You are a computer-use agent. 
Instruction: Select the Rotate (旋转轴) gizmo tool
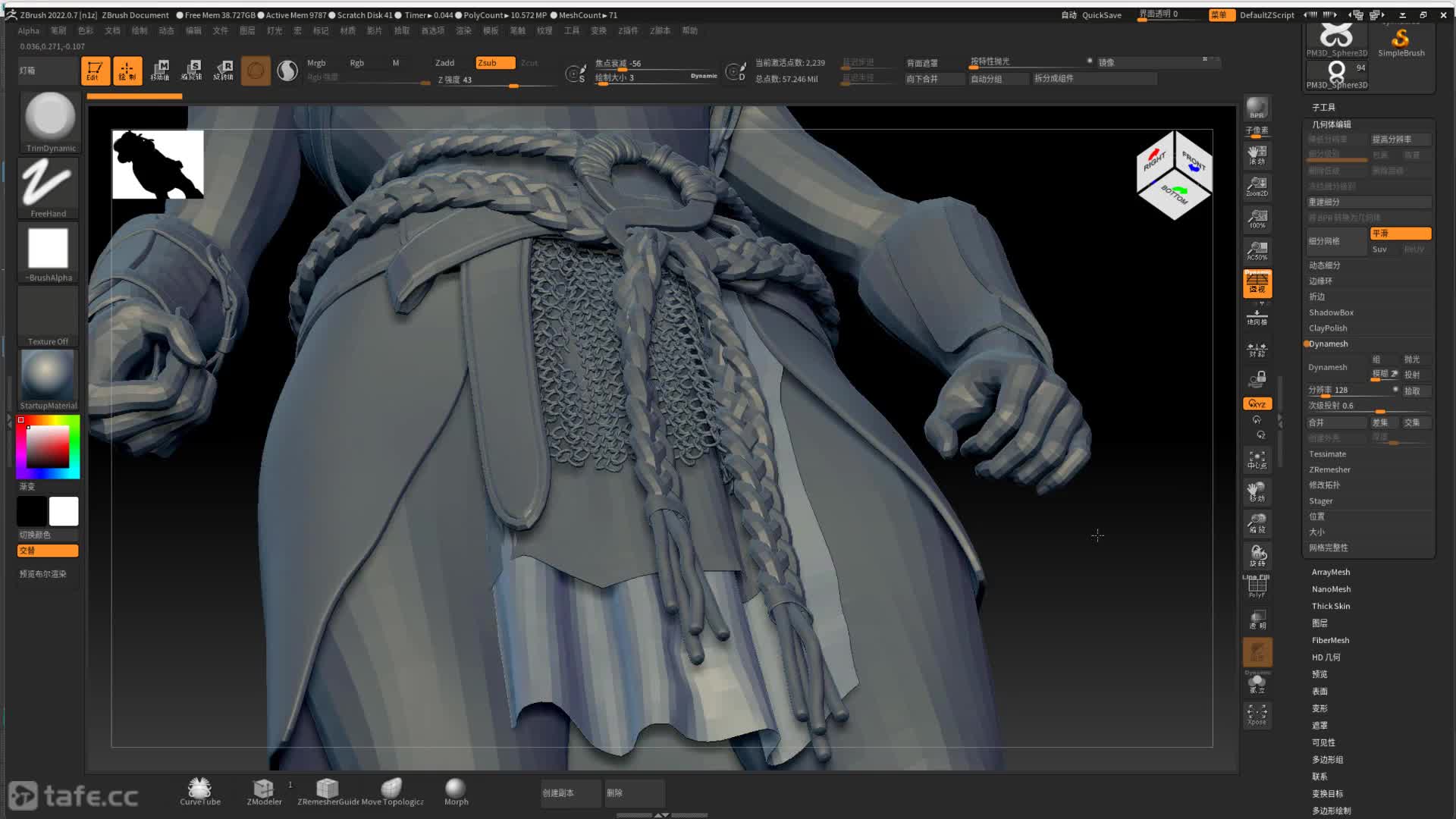coord(224,71)
